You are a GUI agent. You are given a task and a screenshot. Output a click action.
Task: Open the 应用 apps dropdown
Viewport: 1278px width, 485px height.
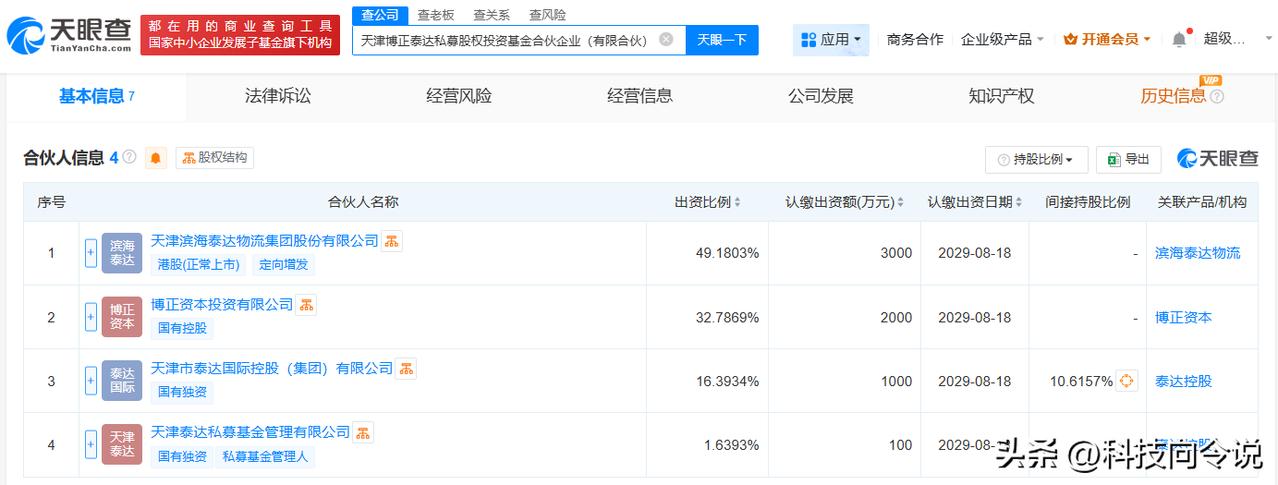(x=831, y=40)
